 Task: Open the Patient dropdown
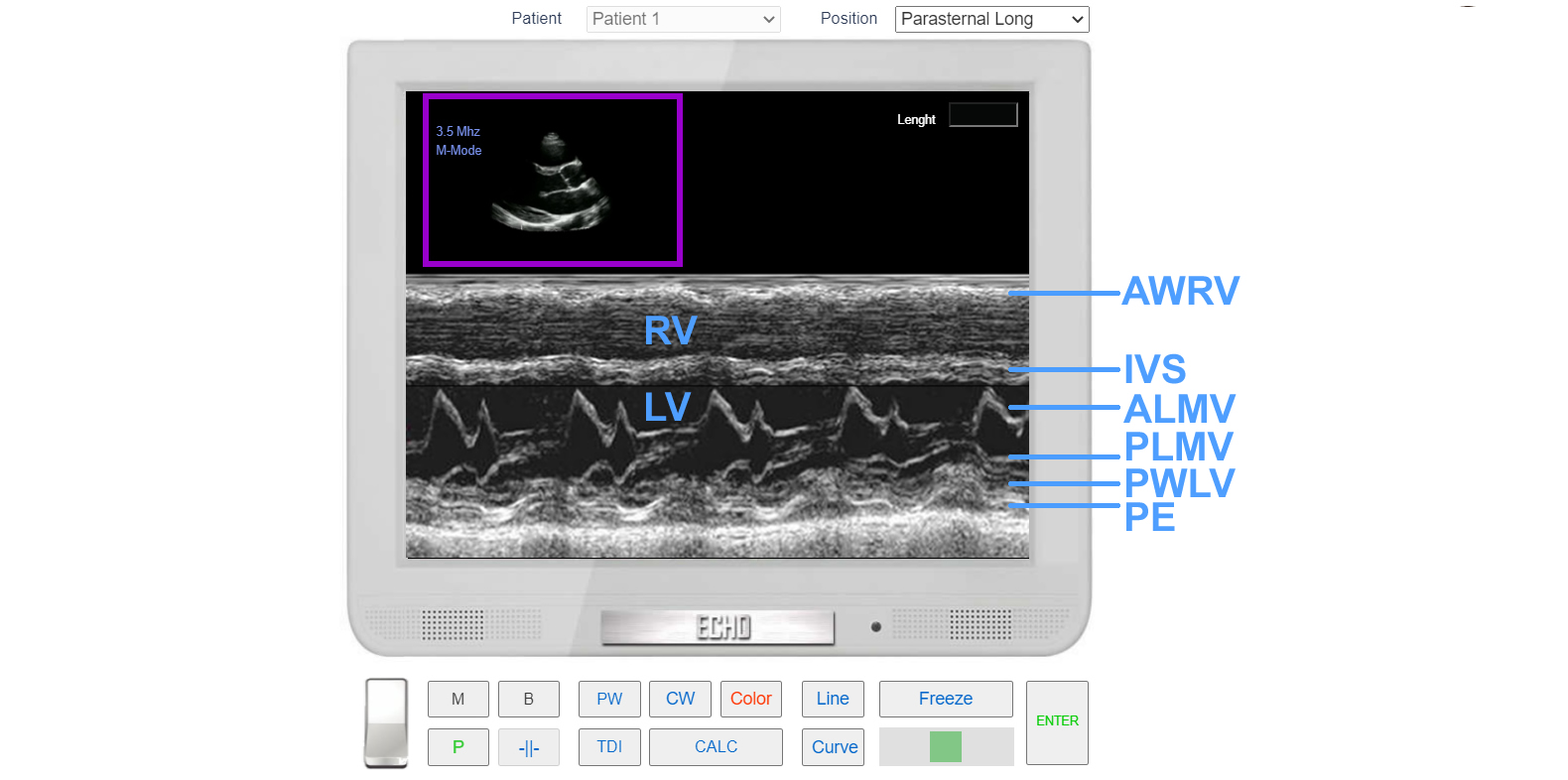(683, 19)
